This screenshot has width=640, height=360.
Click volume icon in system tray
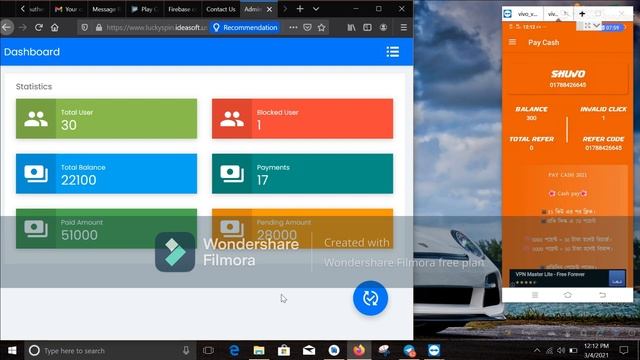point(561,350)
